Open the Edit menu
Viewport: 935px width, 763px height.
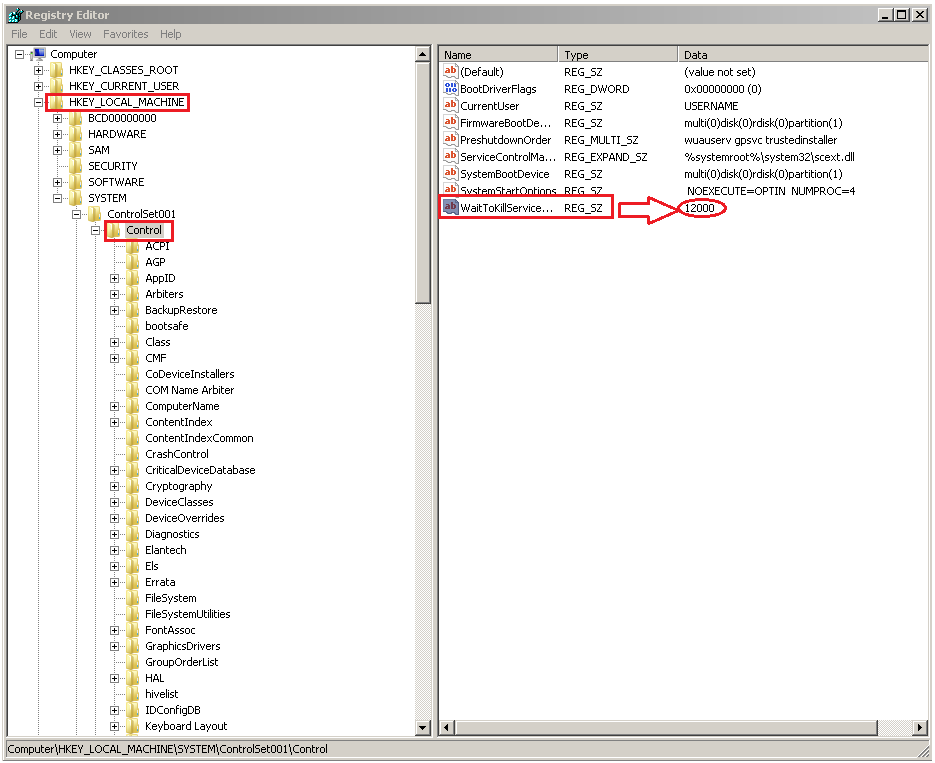point(48,34)
